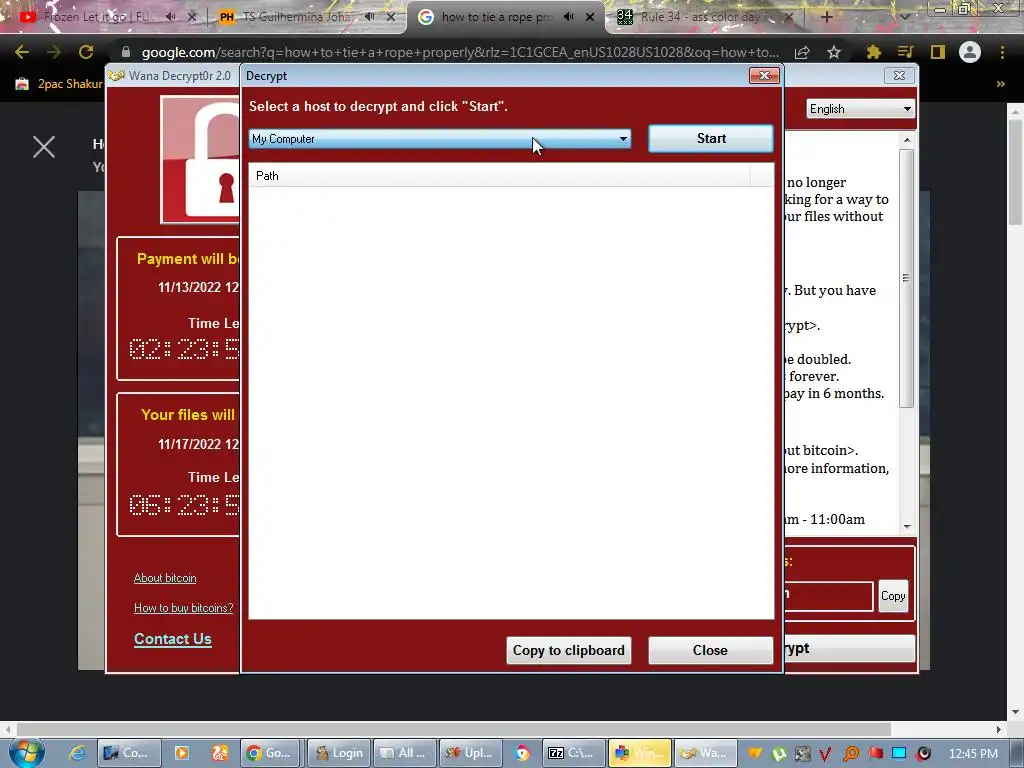
Task: Open the About bitcoin link
Action: pos(165,578)
